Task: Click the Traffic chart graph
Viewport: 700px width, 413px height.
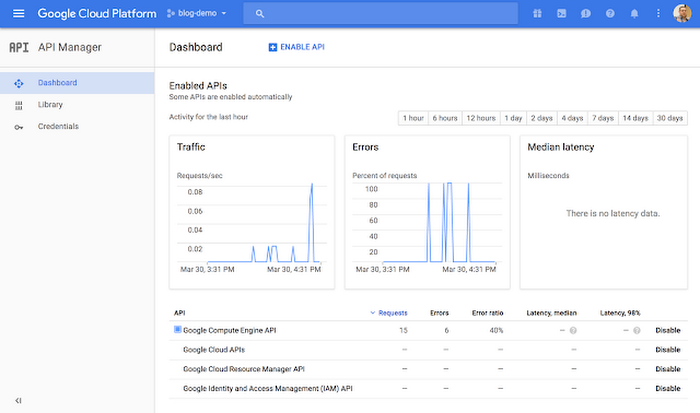Action: 252,222
